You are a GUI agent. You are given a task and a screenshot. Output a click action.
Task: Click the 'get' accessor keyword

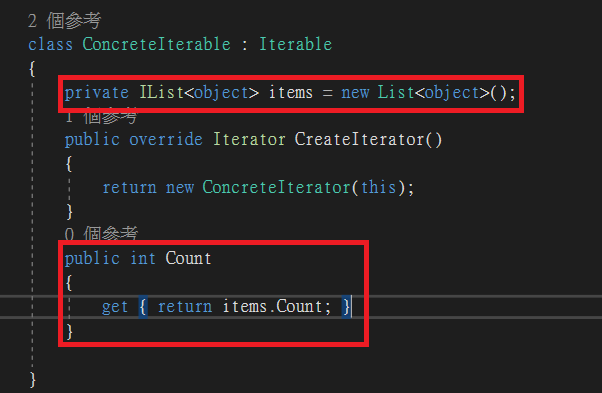point(115,307)
